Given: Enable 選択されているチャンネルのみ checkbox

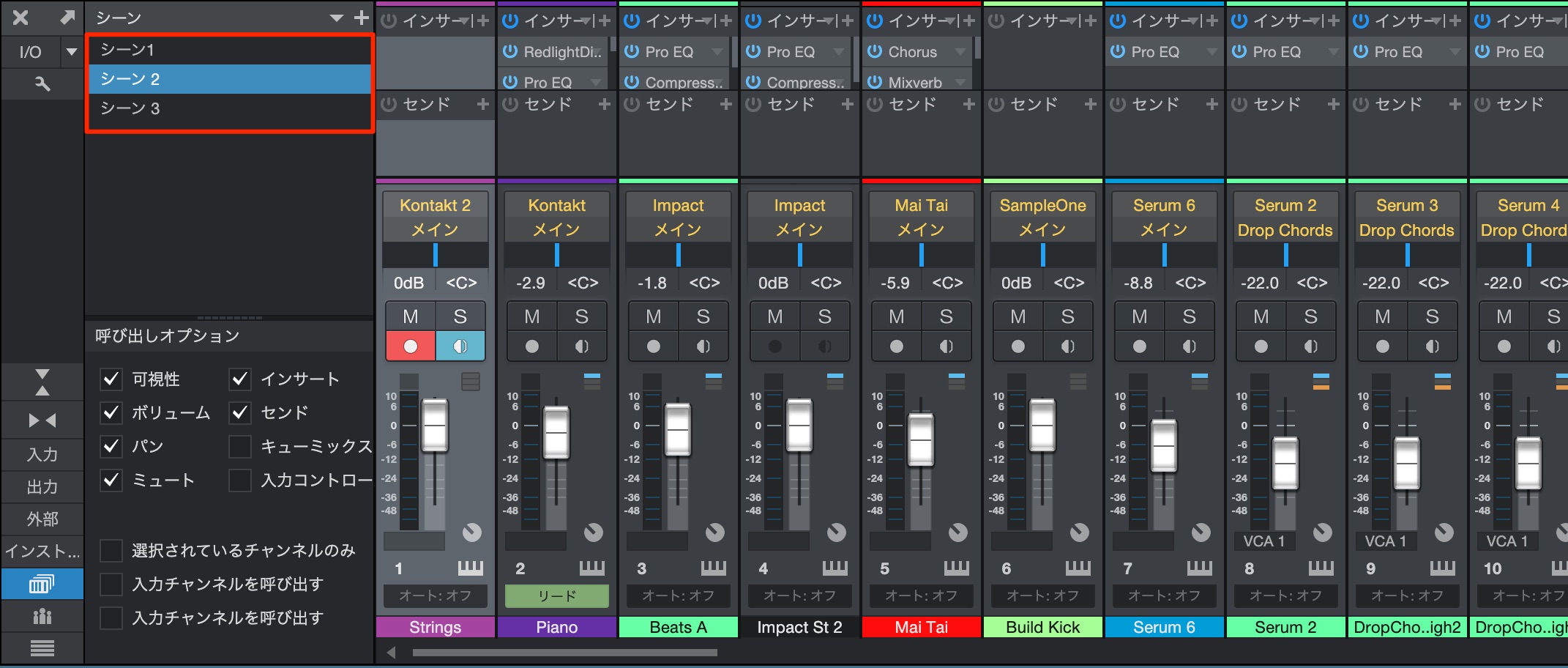Looking at the screenshot, I should [111, 550].
